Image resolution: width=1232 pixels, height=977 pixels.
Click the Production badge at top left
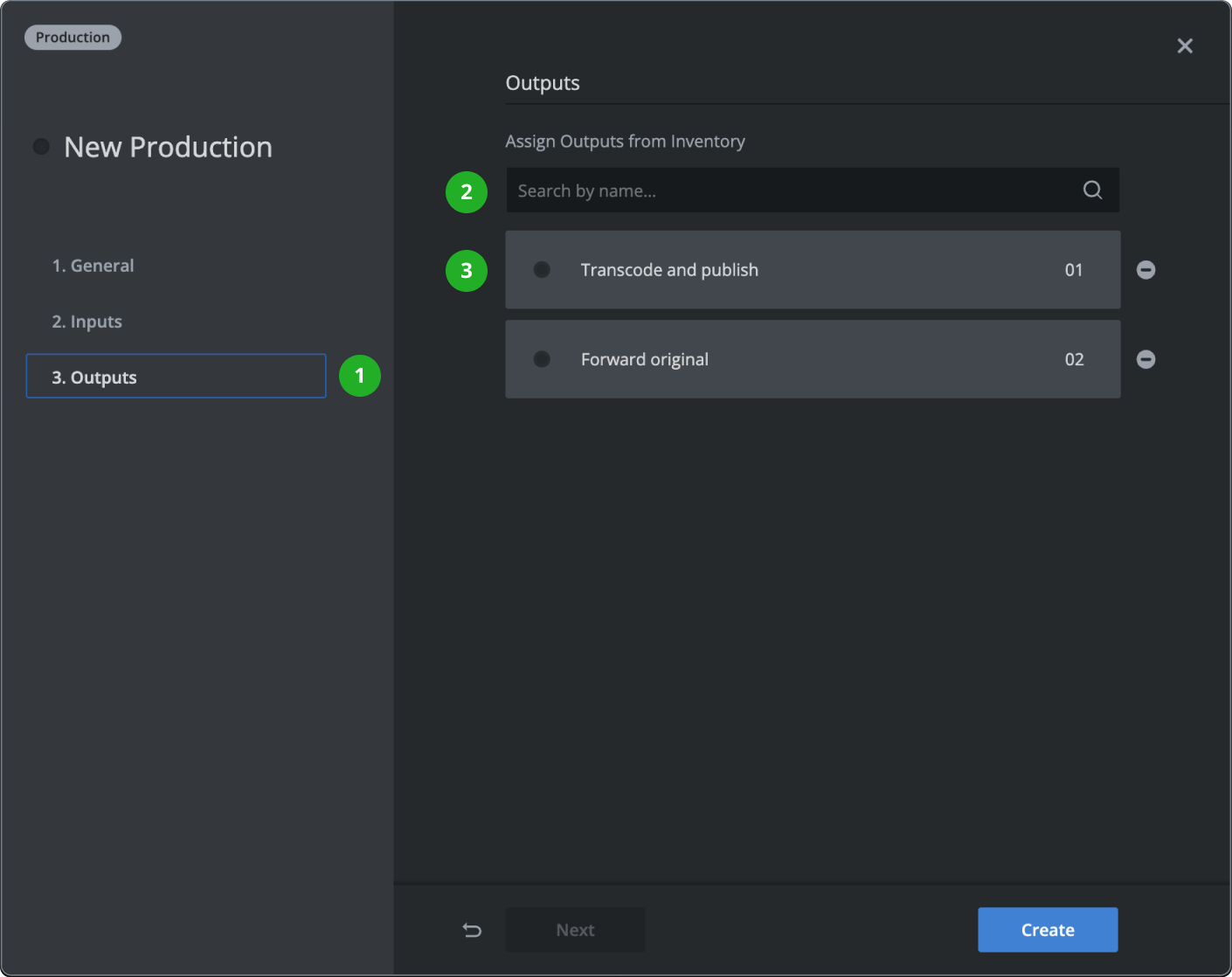73,37
